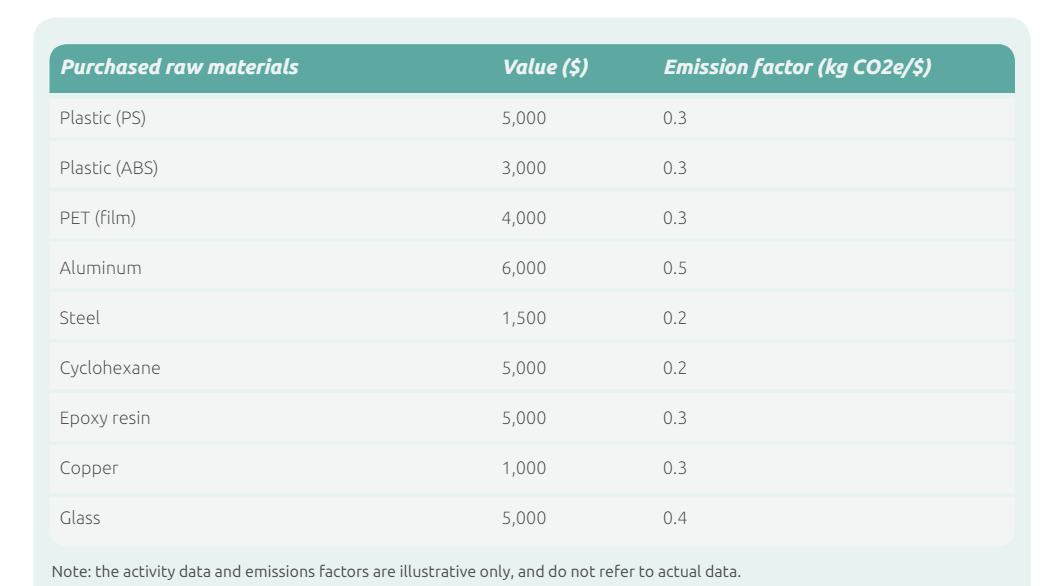The width and height of the screenshot is (1061, 586).
Task: Click Steel's 1,500 value cell
Action: 524,318
